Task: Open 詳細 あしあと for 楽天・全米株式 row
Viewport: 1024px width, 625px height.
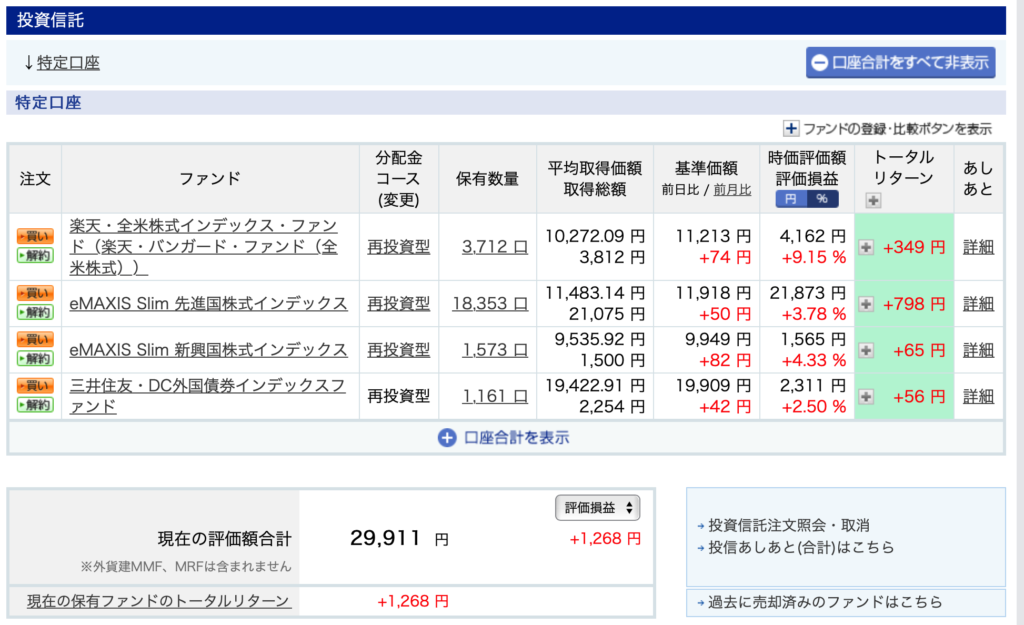Action: [978, 248]
